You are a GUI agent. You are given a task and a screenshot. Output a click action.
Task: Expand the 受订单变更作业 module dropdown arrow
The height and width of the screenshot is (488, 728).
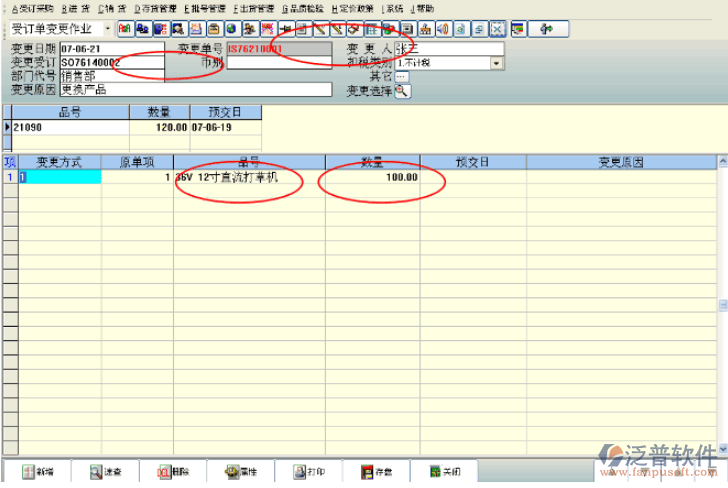(108, 29)
